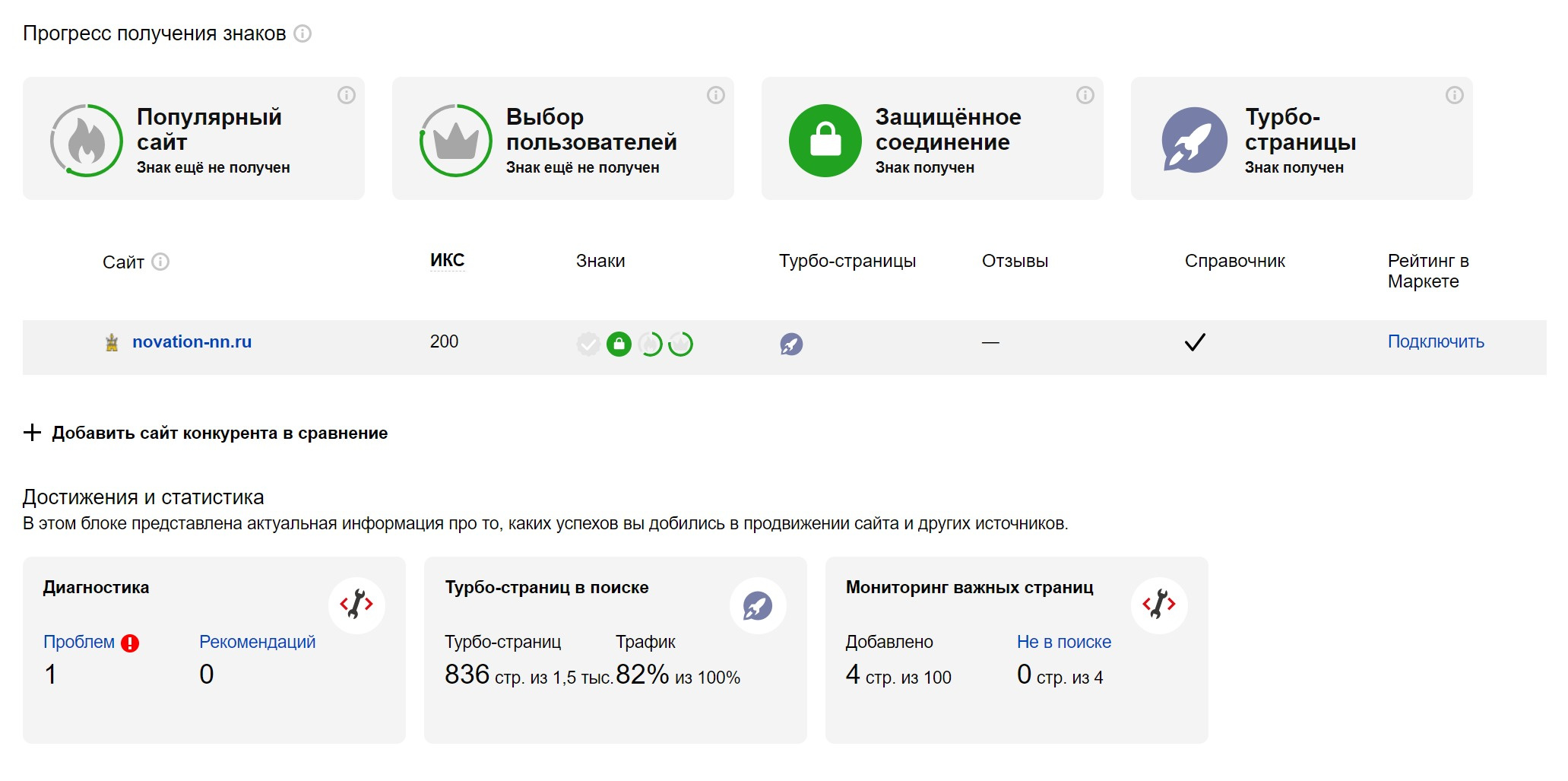Click info icon on Защищённое соединение card

point(1085,95)
